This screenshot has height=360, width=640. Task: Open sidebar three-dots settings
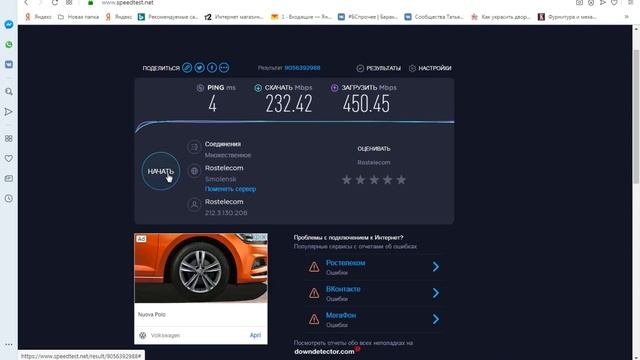(9, 344)
